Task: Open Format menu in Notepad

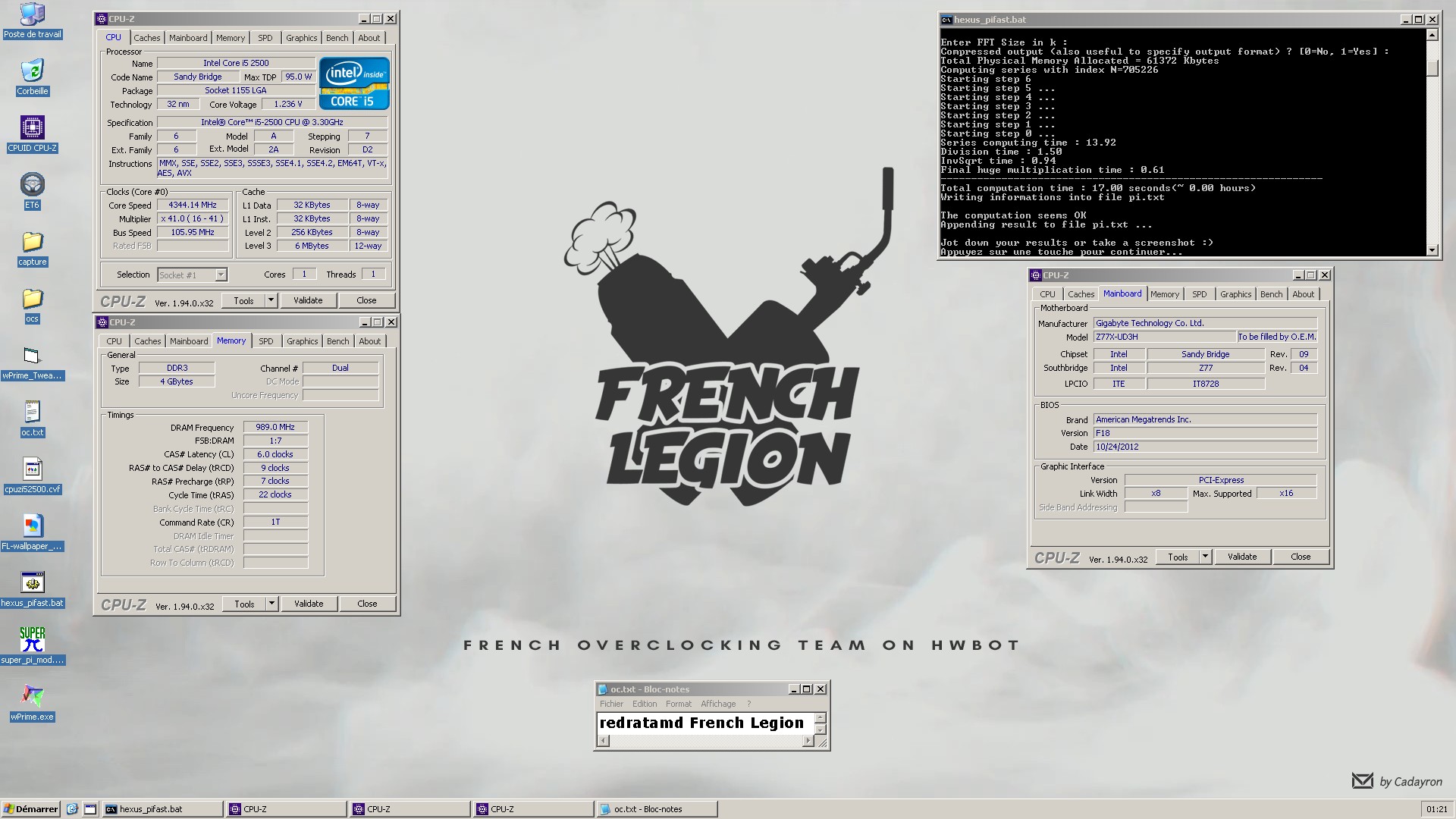Action: point(679,704)
